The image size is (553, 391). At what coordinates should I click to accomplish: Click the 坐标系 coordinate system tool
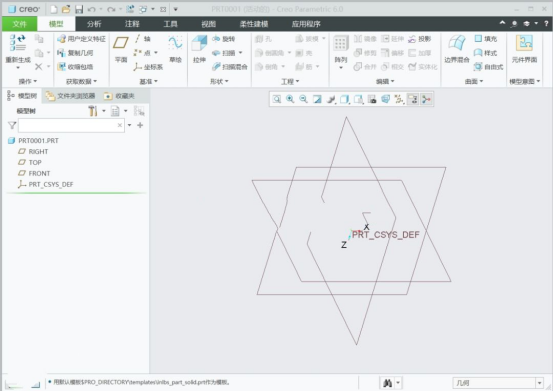pos(148,67)
